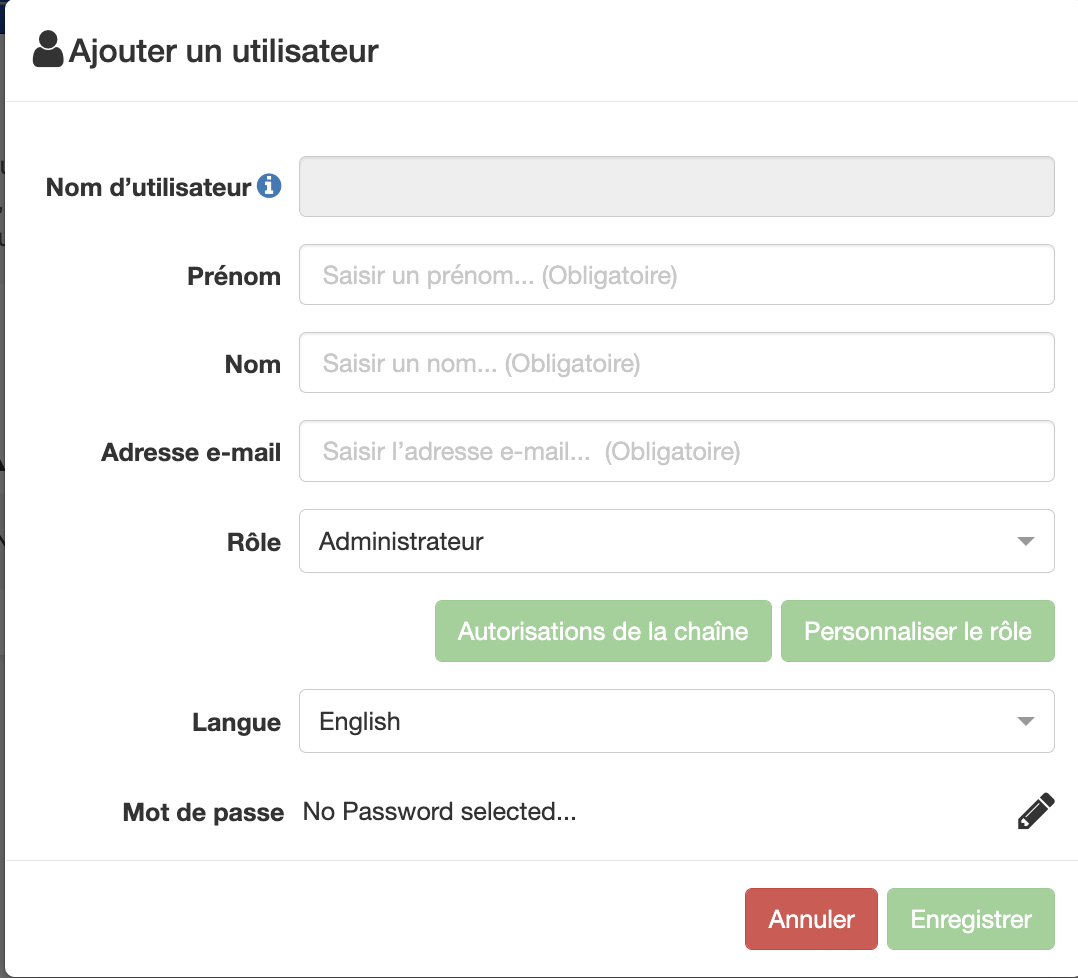This screenshot has height=978, width=1078.
Task: Click into the Adresse e-mail field
Action: coord(676,451)
